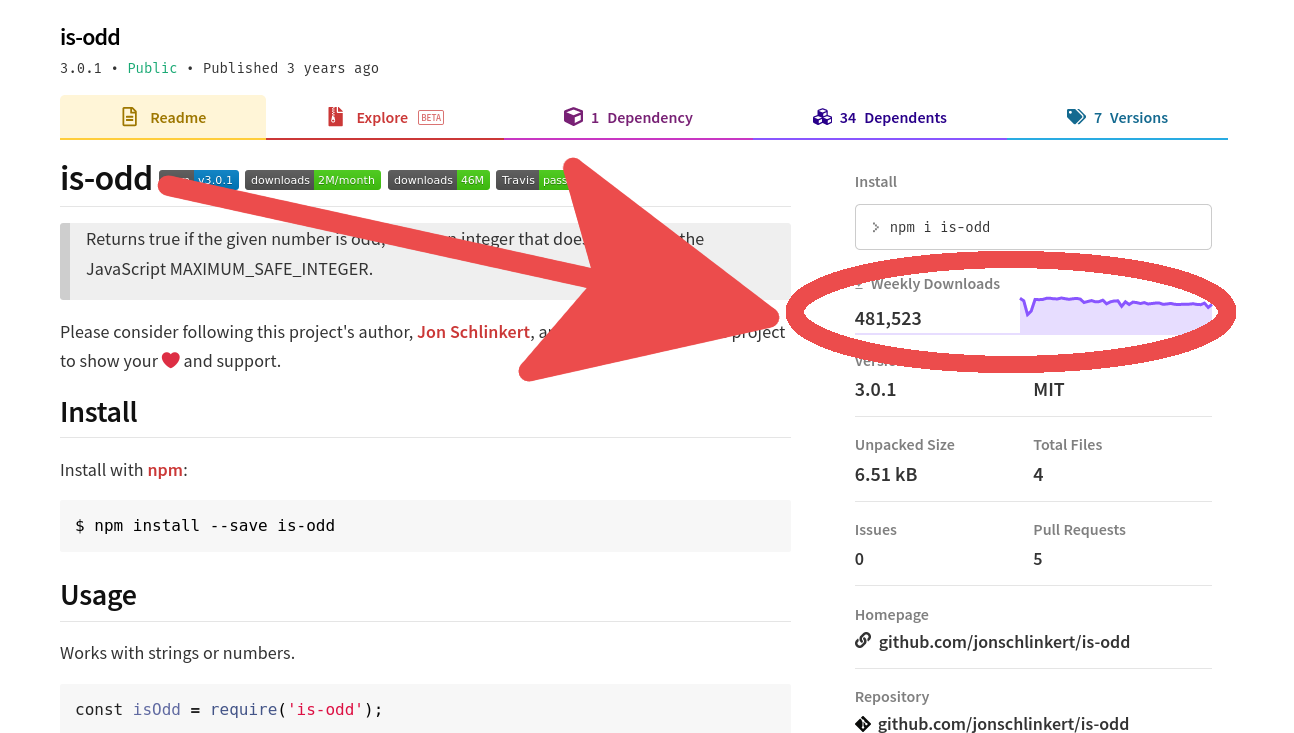1294x733 pixels.
Task: Click the downloads 2M/month badge
Action: pos(312,180)
